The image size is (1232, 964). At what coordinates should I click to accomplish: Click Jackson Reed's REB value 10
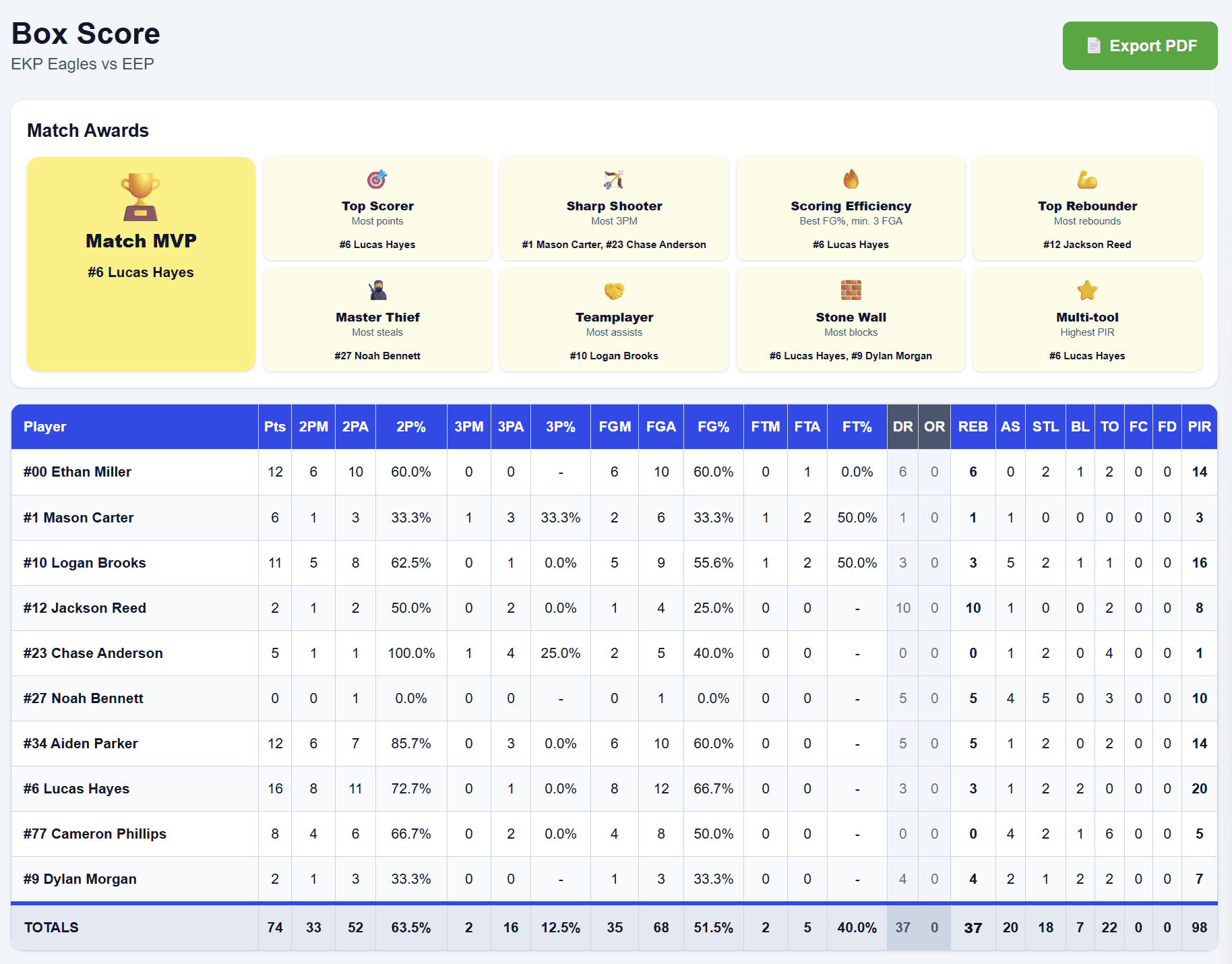click(x=973, y=608)
